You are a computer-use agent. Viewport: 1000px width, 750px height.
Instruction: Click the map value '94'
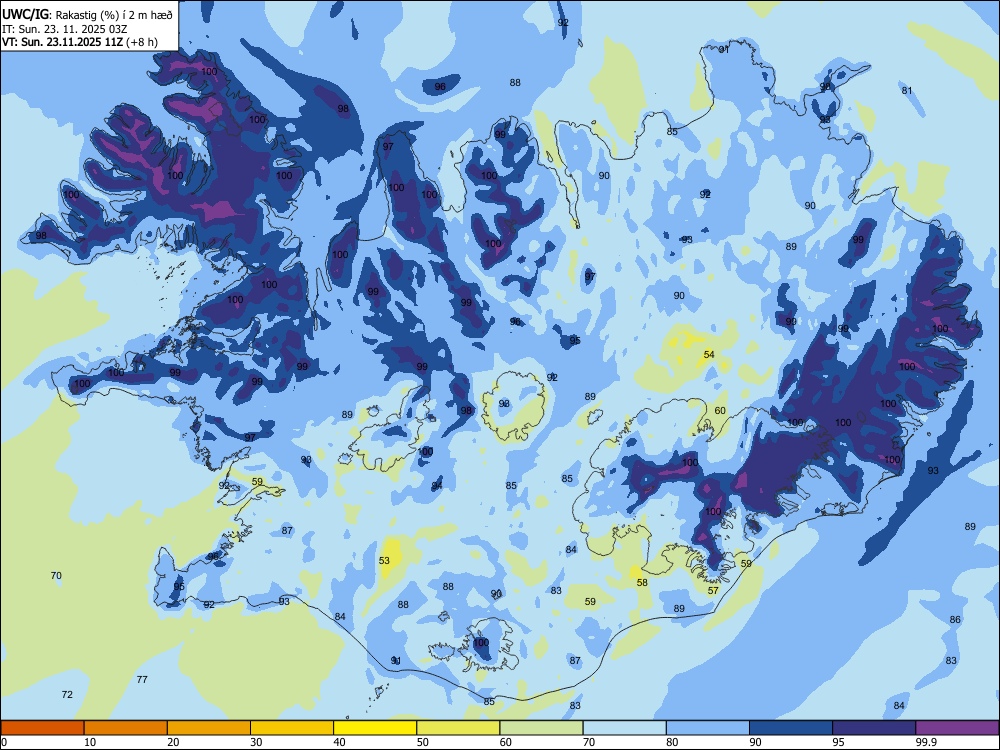tap(437, 486)
